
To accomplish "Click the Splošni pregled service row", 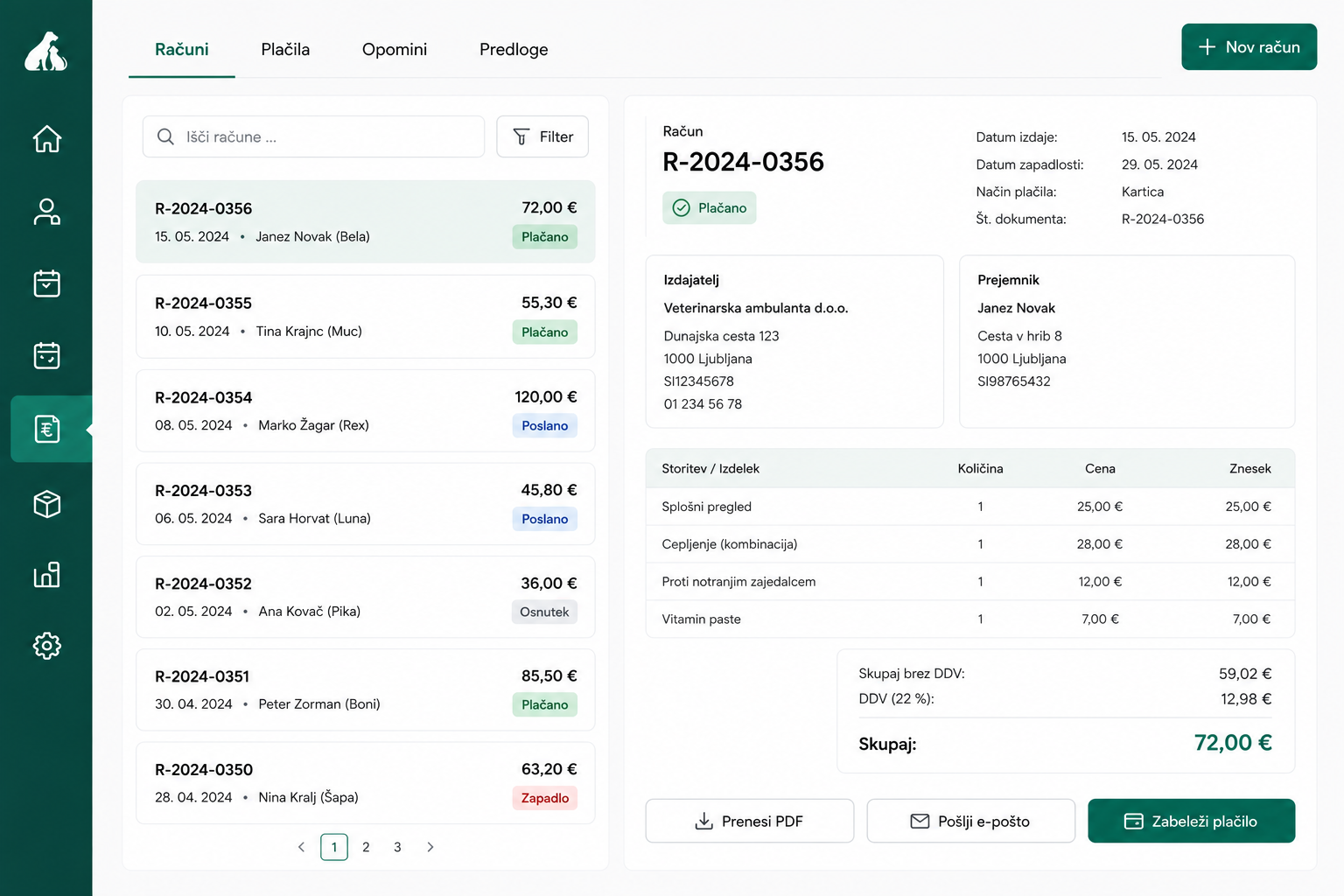I will point(970,507).
